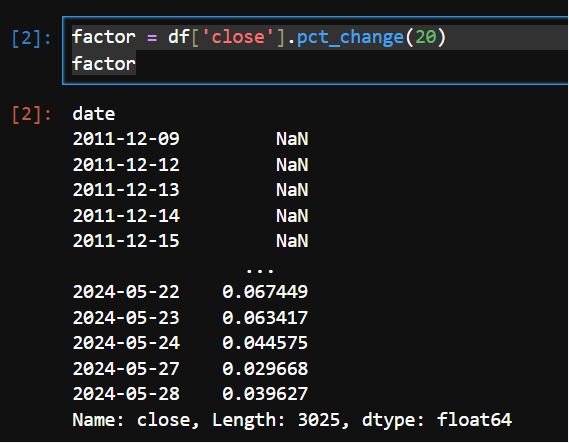
Task: Click the value 0.067449 in output
Action: 265,292
